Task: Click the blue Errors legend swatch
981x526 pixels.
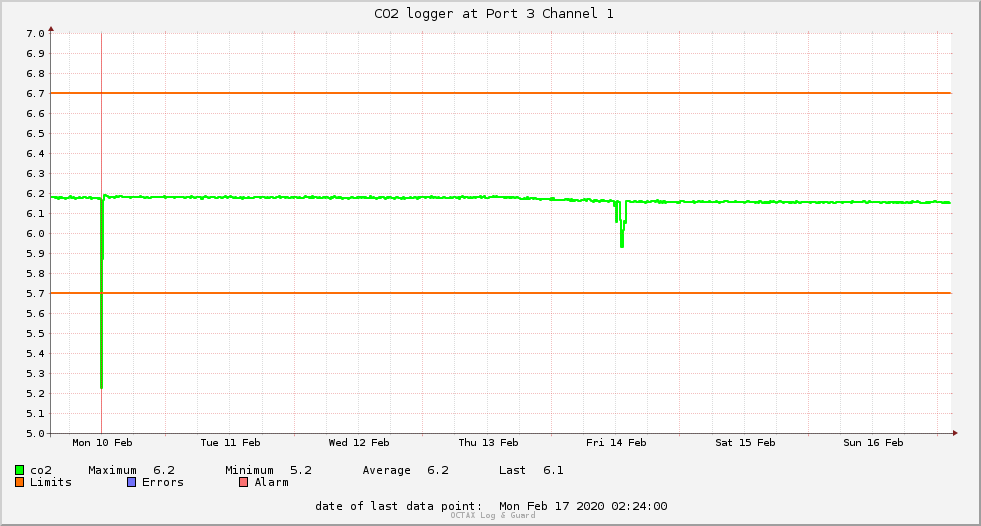Action: (x=131, y=482)
